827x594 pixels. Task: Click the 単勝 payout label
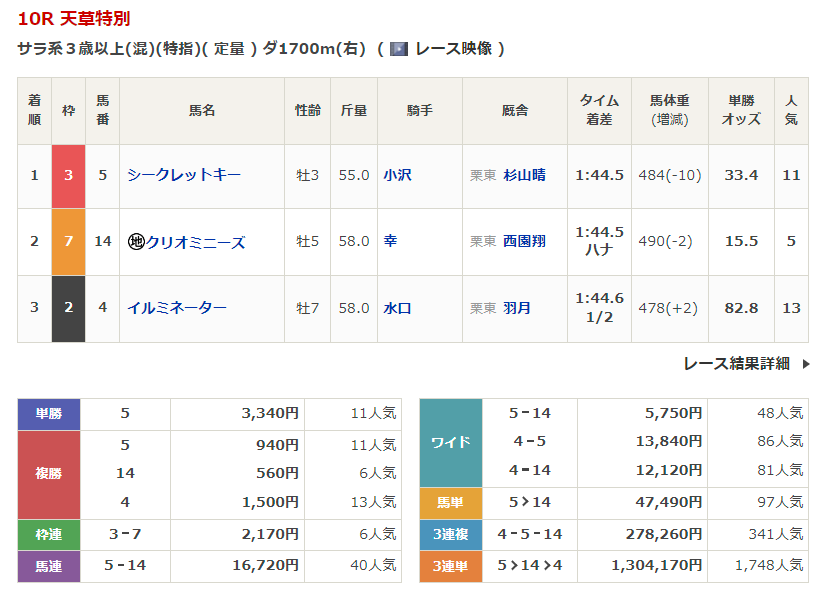[x=49, y=413]
